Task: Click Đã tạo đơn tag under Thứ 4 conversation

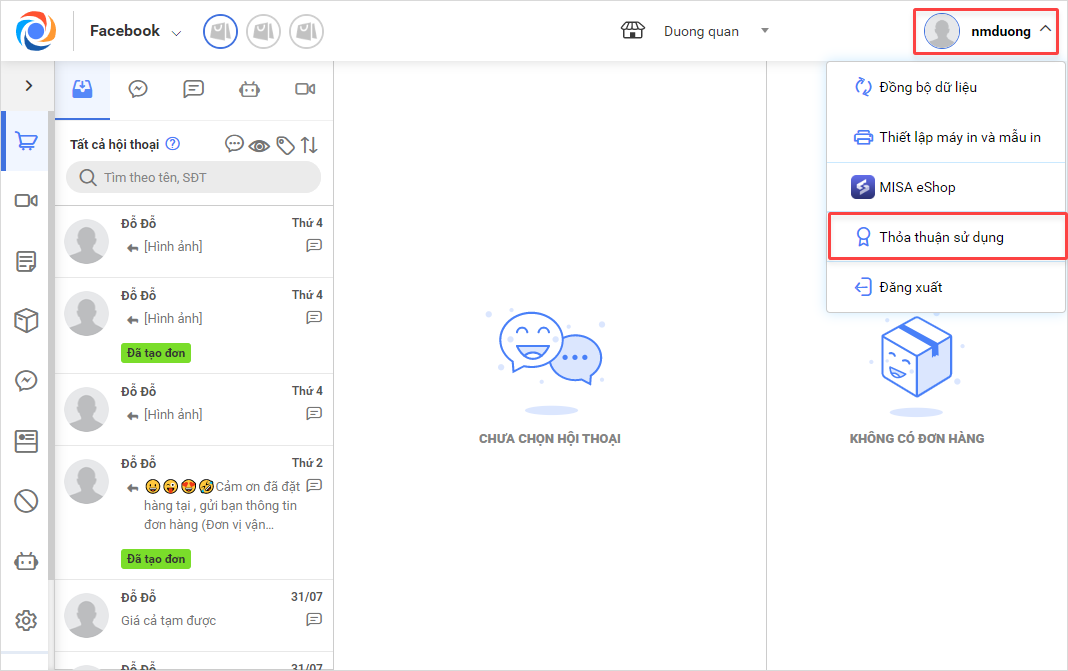Action: pos(156,353)
